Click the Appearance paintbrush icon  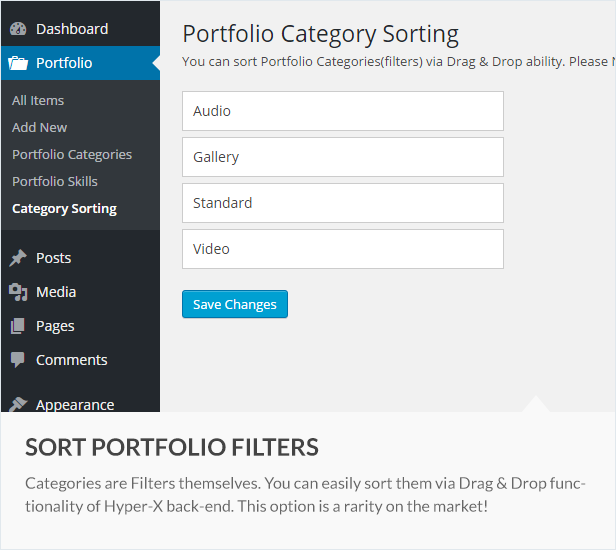[18, 404]
